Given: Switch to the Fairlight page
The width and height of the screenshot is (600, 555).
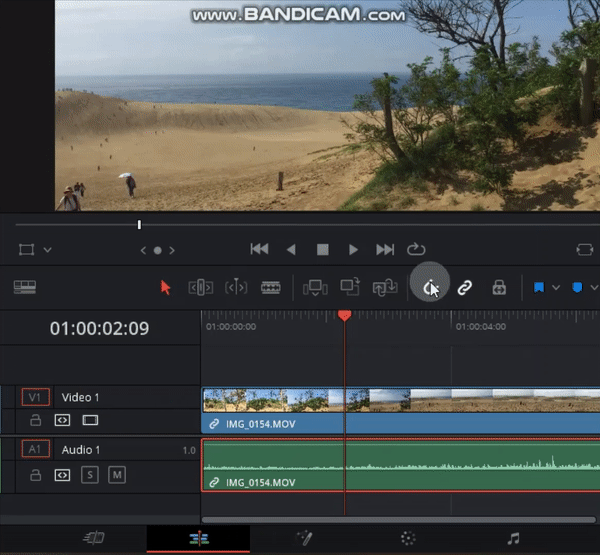Looking at the screenshot, I should click(x=513, y=539).
